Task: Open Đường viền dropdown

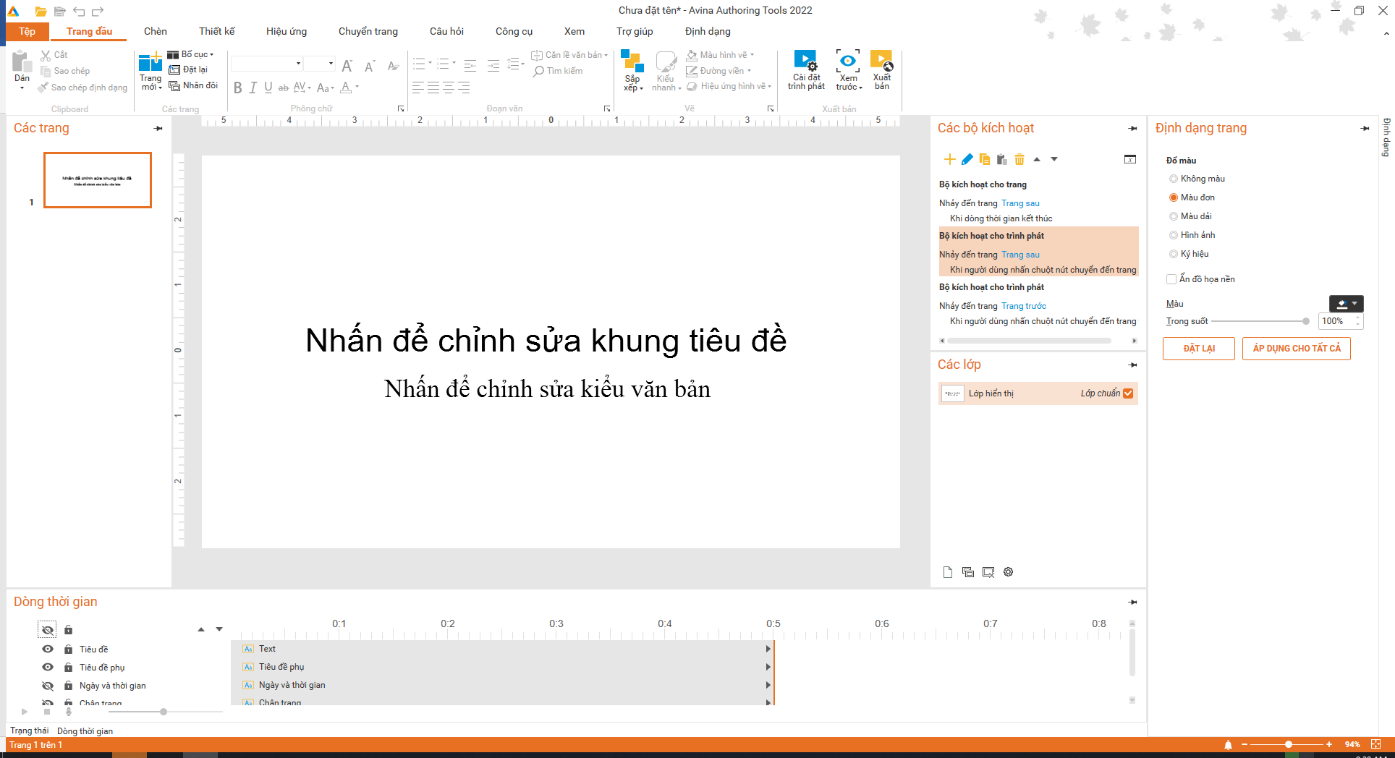Action: 719,71
